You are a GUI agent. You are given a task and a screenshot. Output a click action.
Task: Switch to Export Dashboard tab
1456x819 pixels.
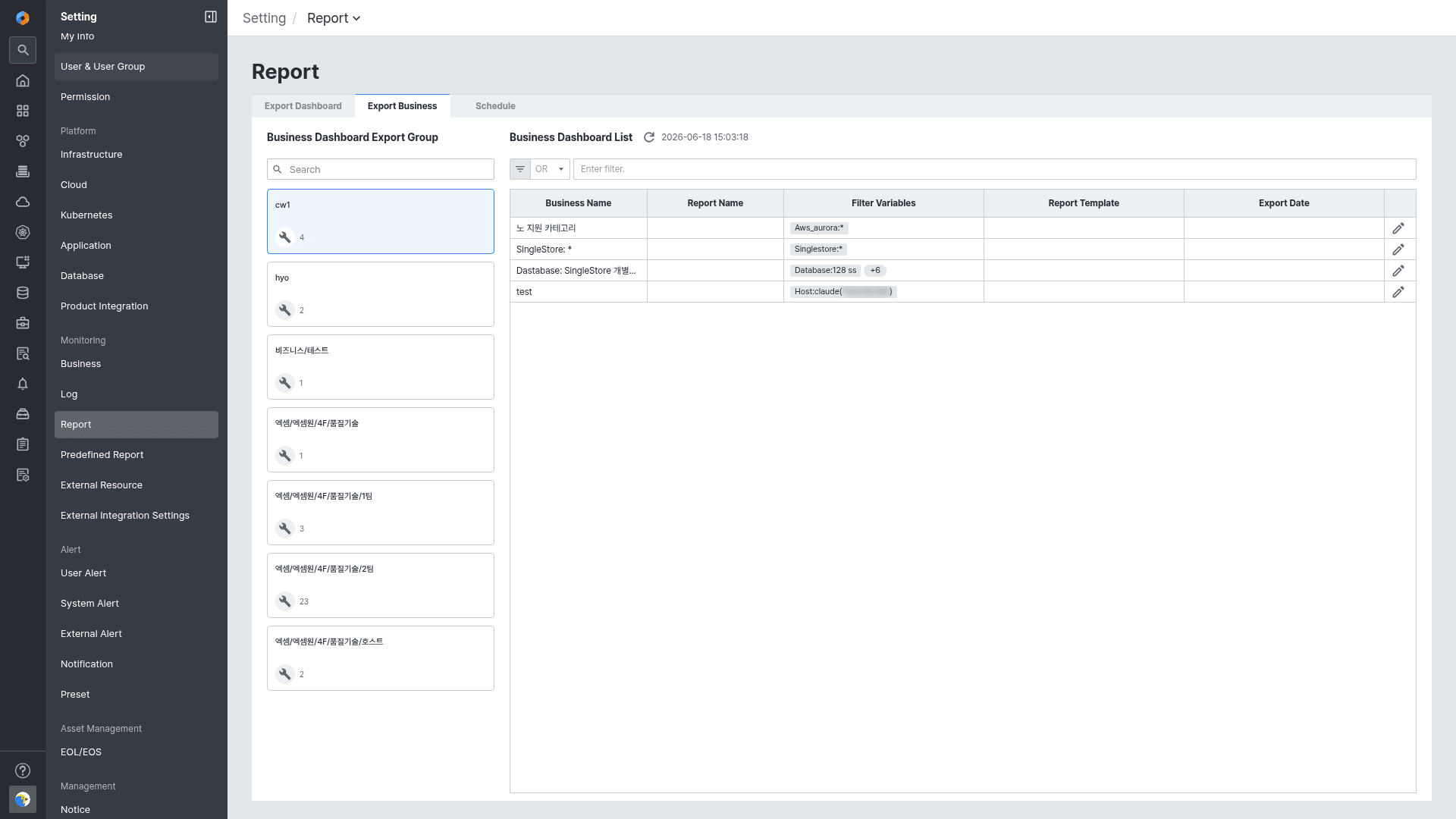coord(303,106)
